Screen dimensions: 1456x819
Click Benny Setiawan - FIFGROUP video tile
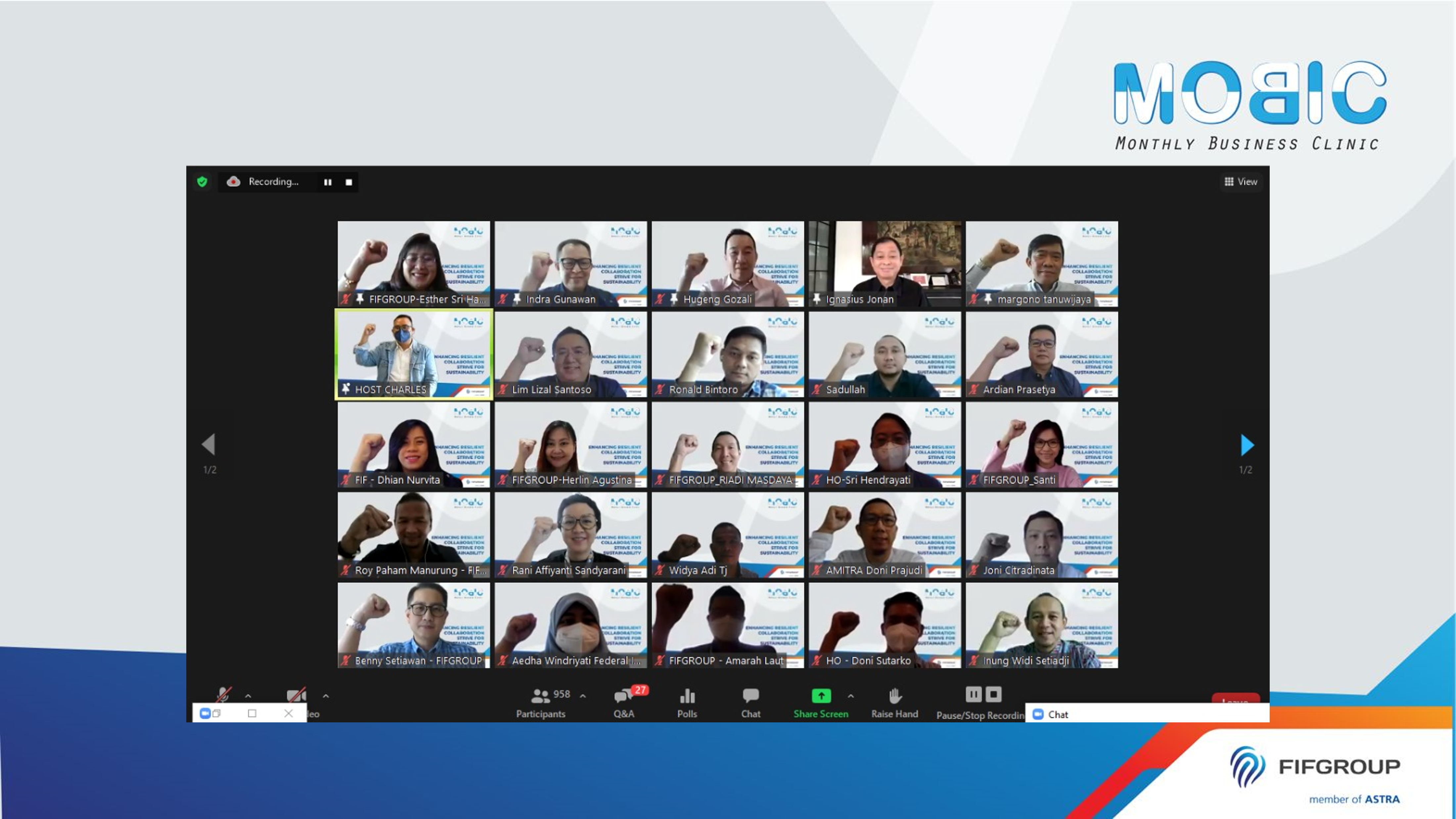(414, 626)
